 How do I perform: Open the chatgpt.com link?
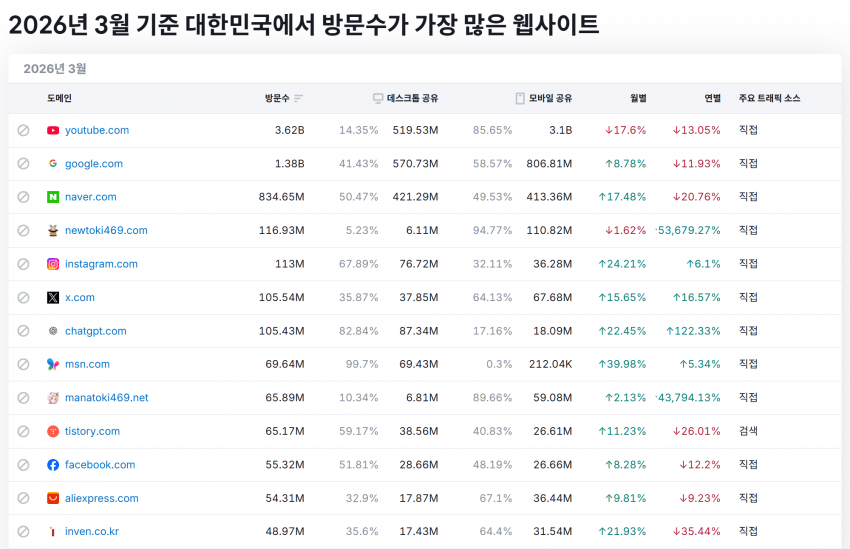click(95, 331)
